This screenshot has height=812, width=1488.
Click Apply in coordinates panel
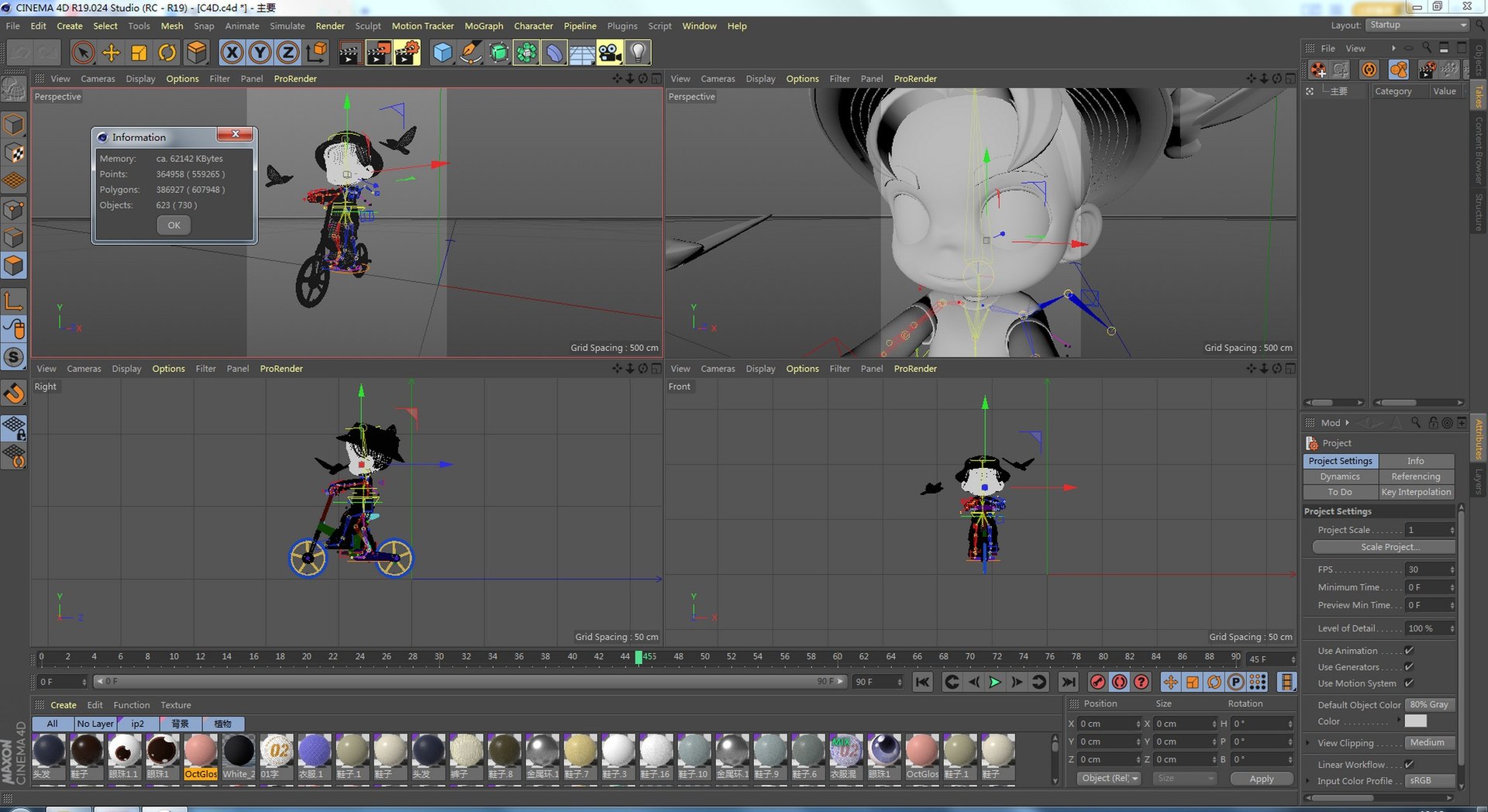(1262, 779)
